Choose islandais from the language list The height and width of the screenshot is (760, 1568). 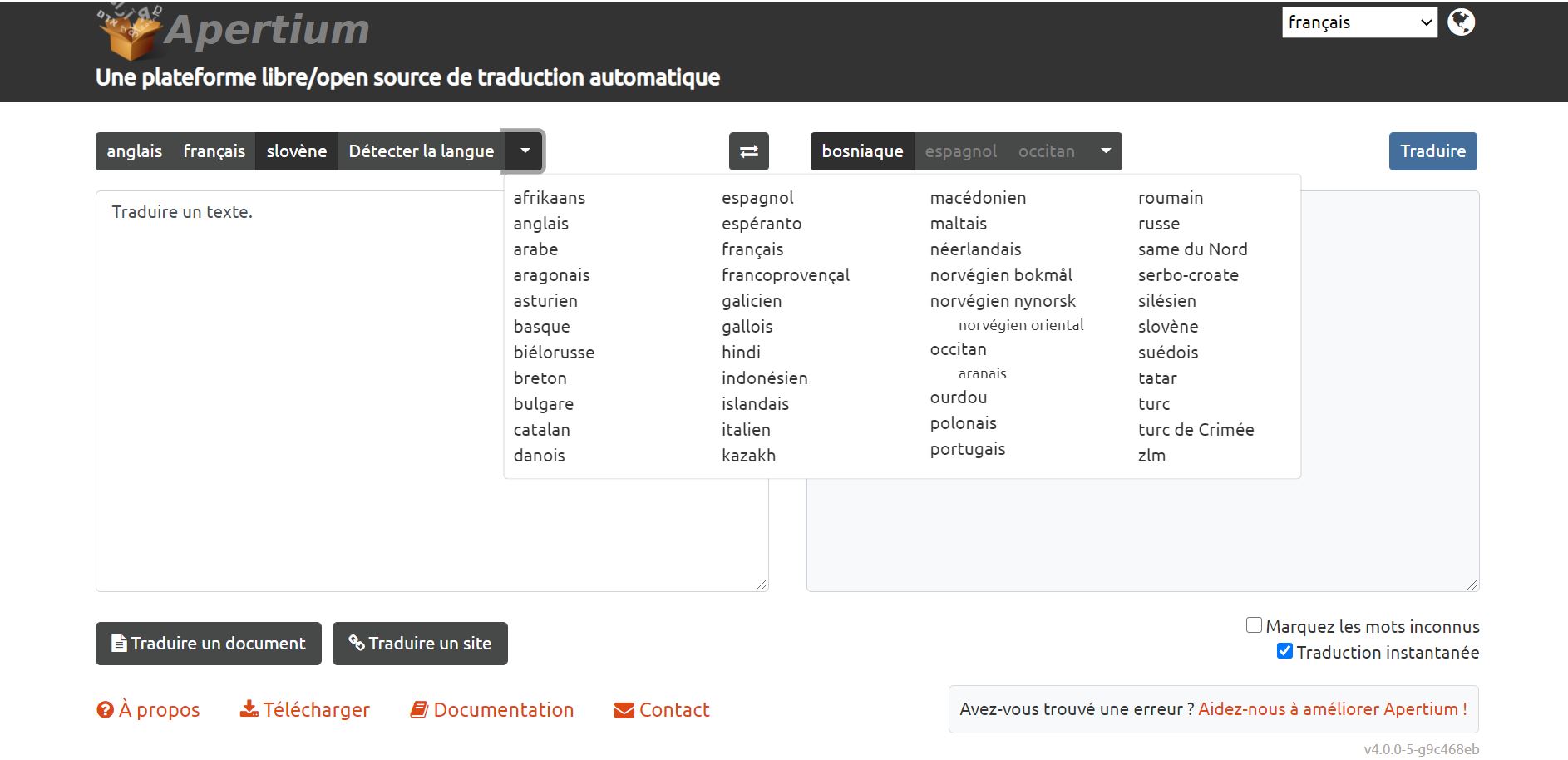[755, 404]
